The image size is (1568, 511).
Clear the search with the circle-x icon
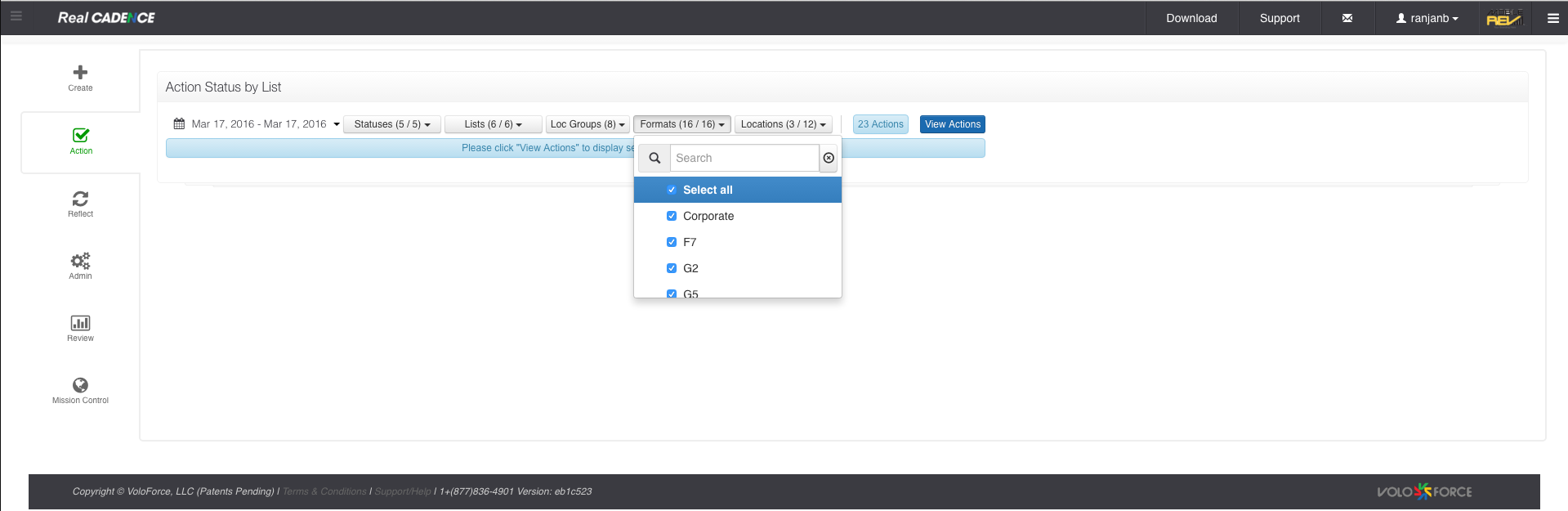coord(829,158)
